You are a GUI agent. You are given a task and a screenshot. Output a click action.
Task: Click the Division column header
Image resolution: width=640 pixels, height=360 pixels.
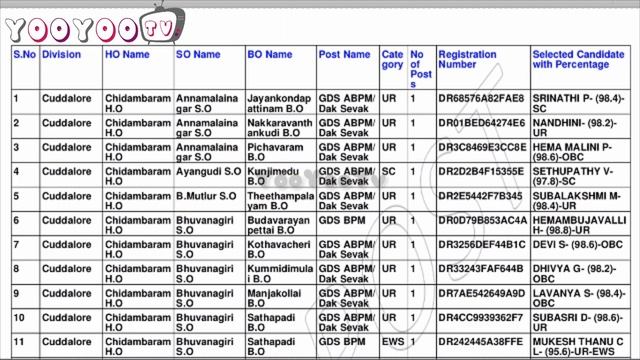click(x=61, y=54)
